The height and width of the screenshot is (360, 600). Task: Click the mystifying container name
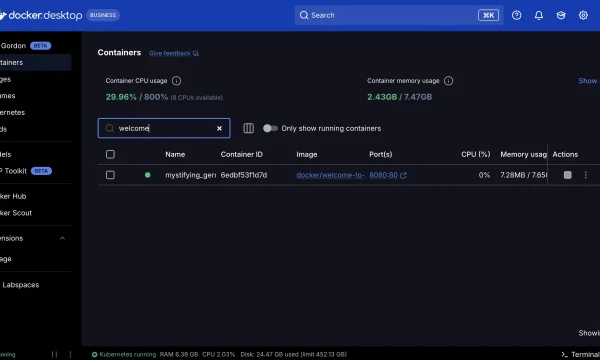click(x=191, y=175)
